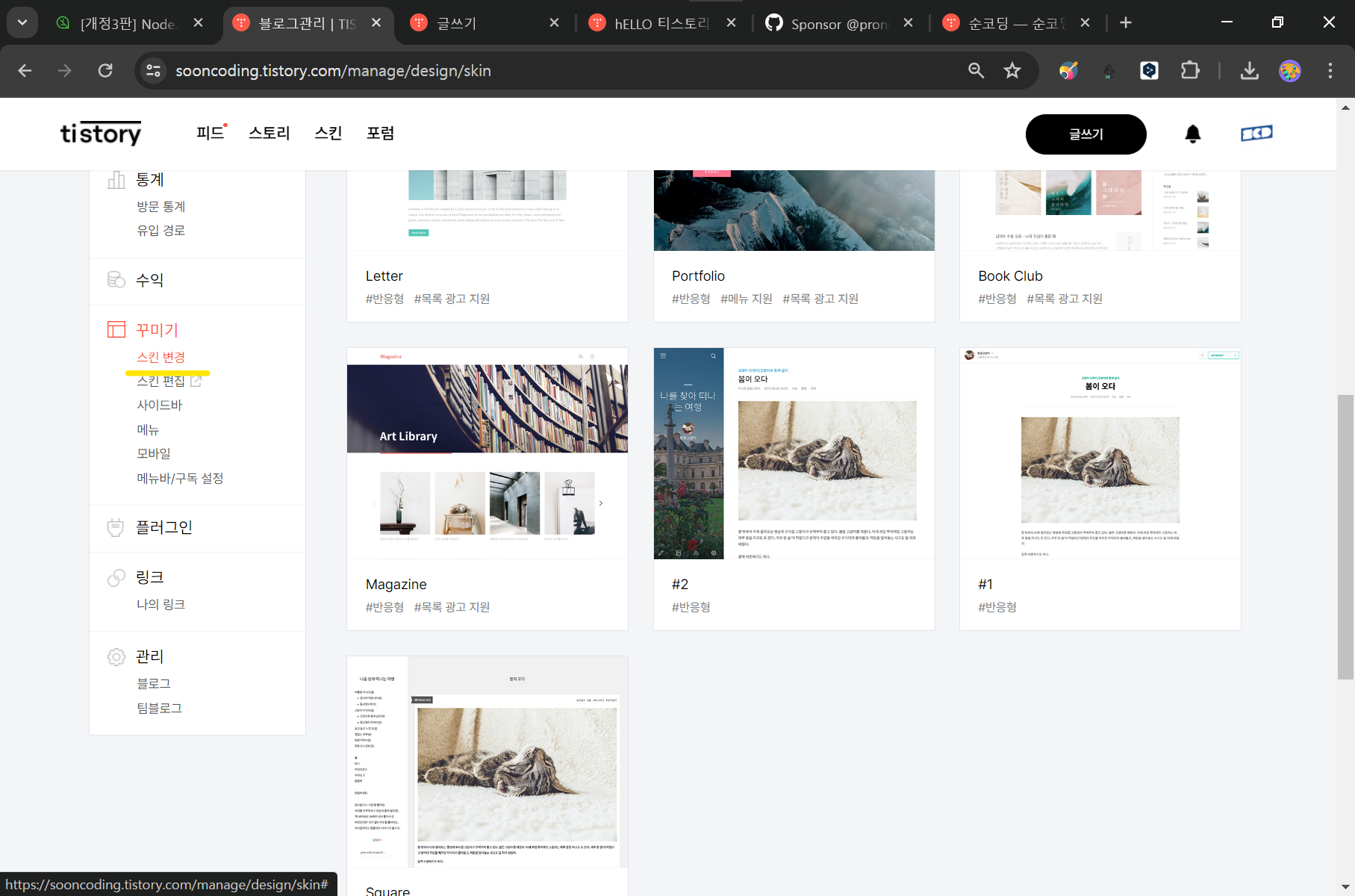Open 유입 경로 in sidebar
The width and height of the screenshot is (1355, 896).
[x=161, y=230]
